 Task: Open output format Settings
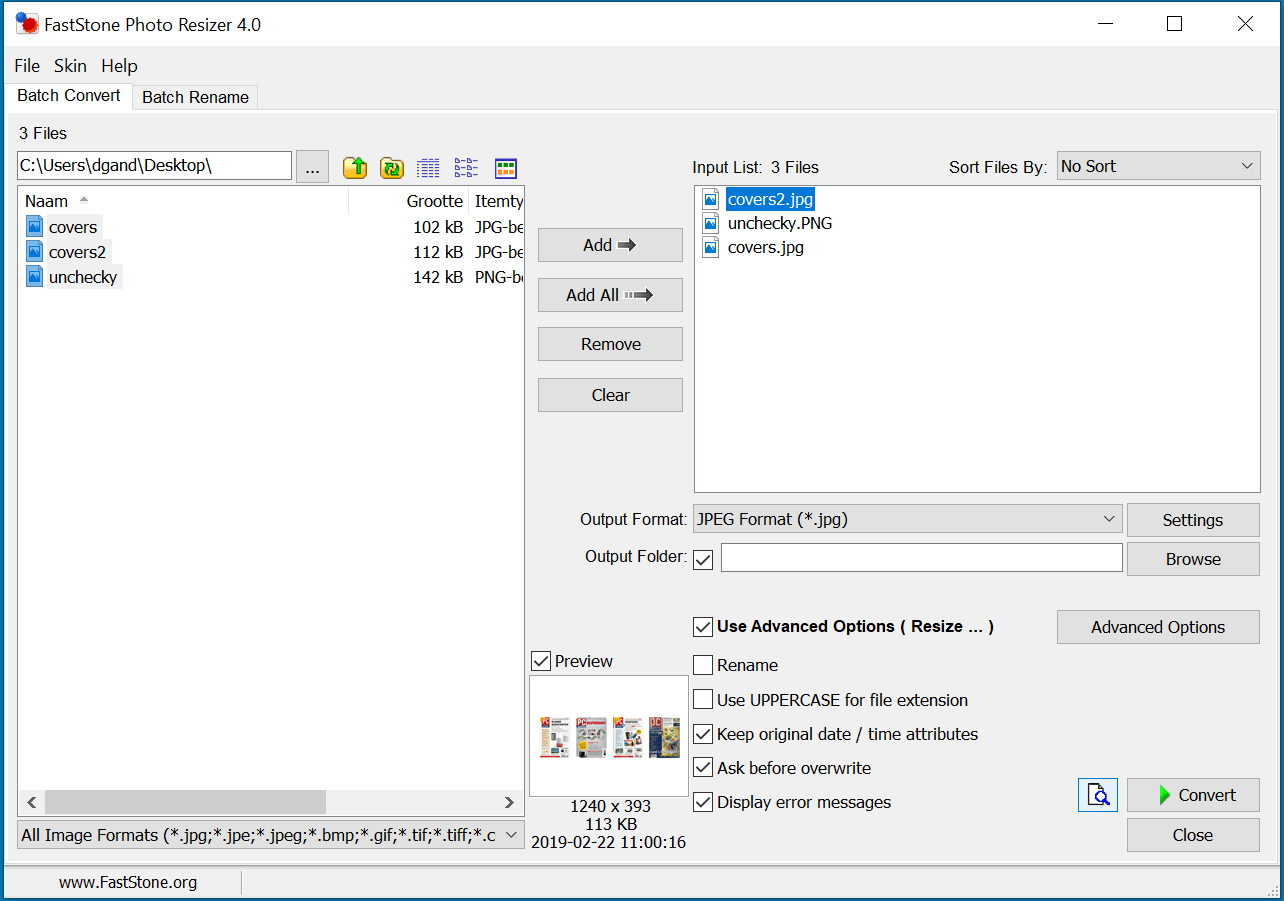point(1193,520)
